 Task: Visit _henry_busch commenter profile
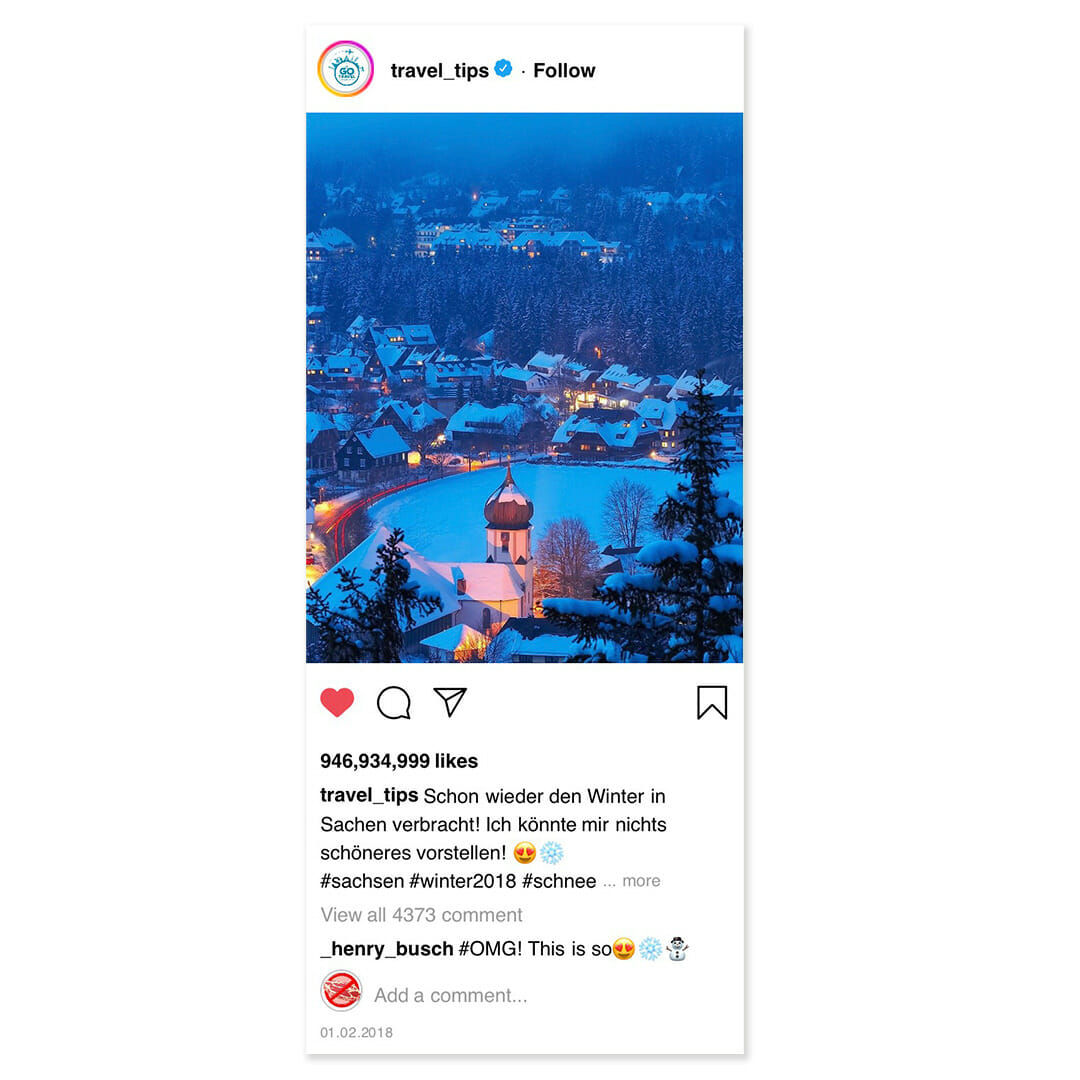[387, 949]
